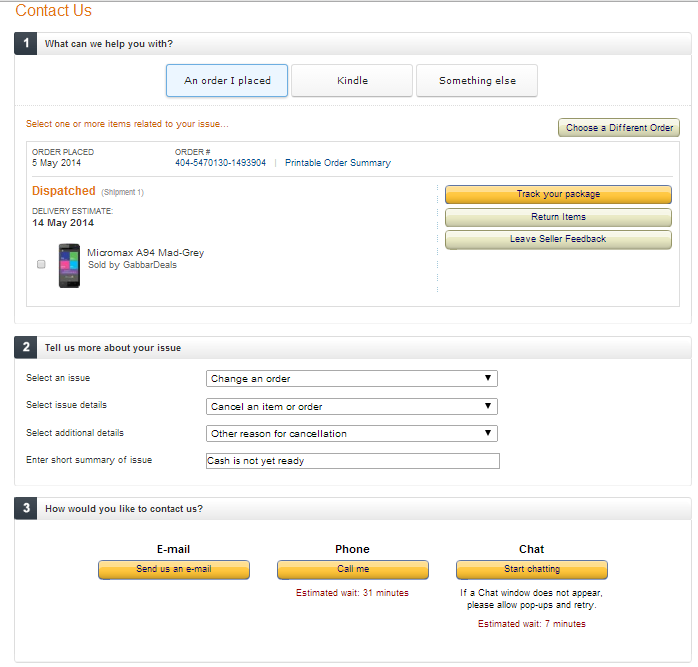Open the 'Select additional details' dropdown
This screenshot has height=667, width=698.
click(352, 434)
